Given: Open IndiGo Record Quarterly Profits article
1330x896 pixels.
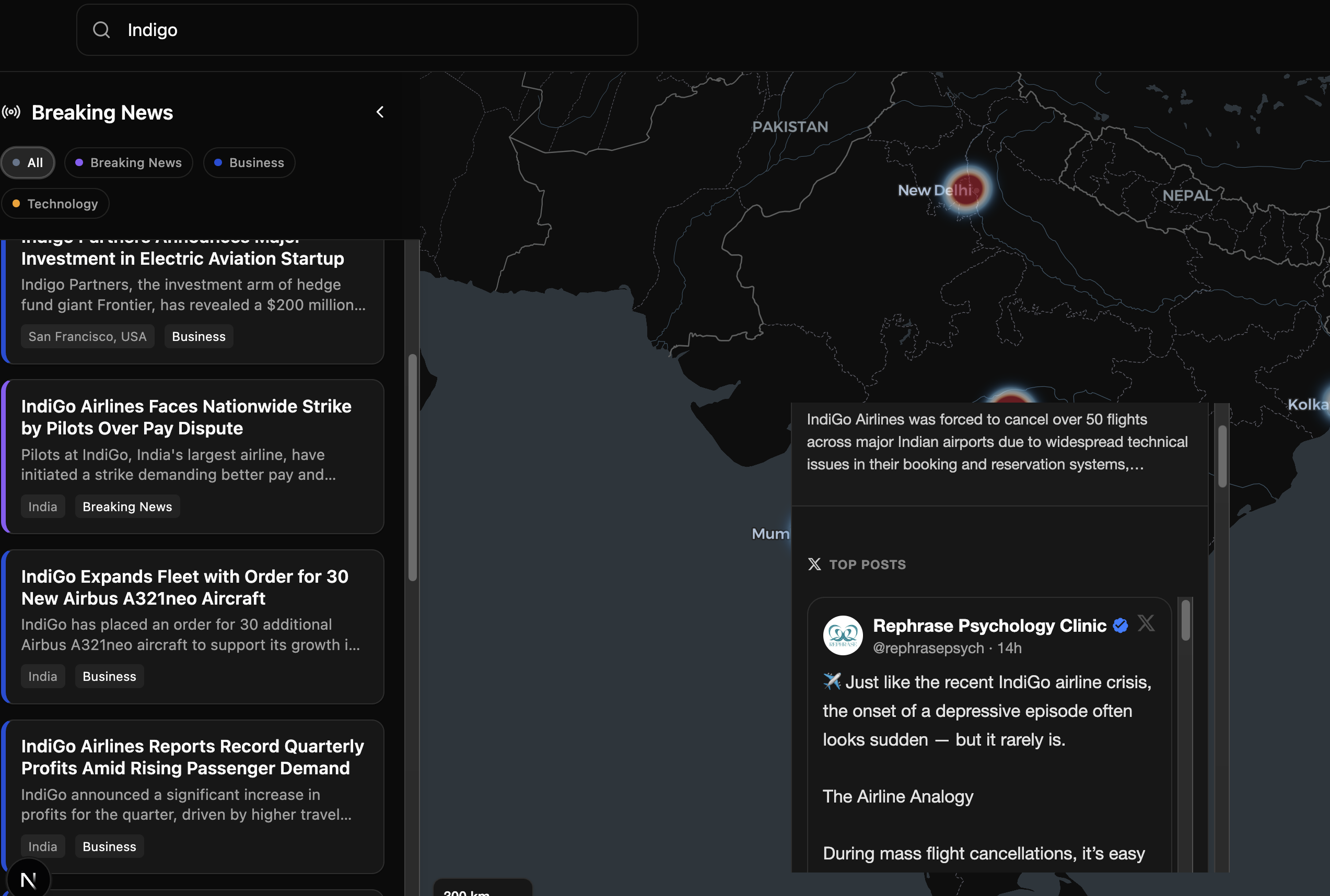Looking at the screenshot, I should (x=192, y=757).
